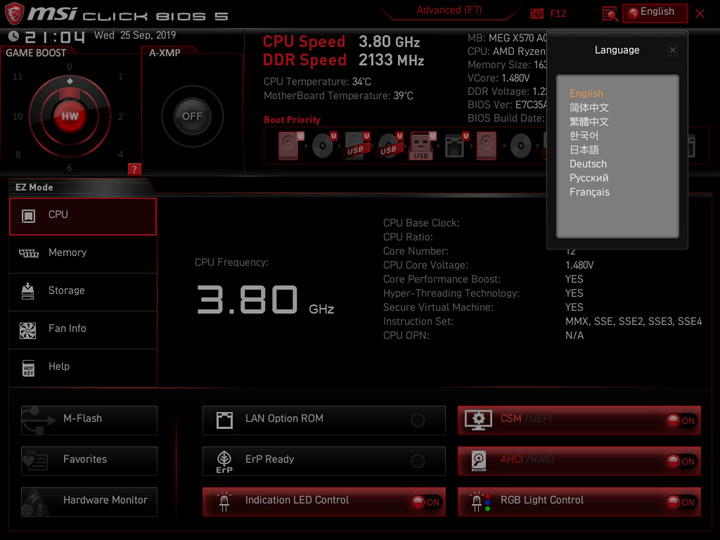Select the USB optical drive boot icon
Viewport: 720px width, 540px height.
[389, 146]
